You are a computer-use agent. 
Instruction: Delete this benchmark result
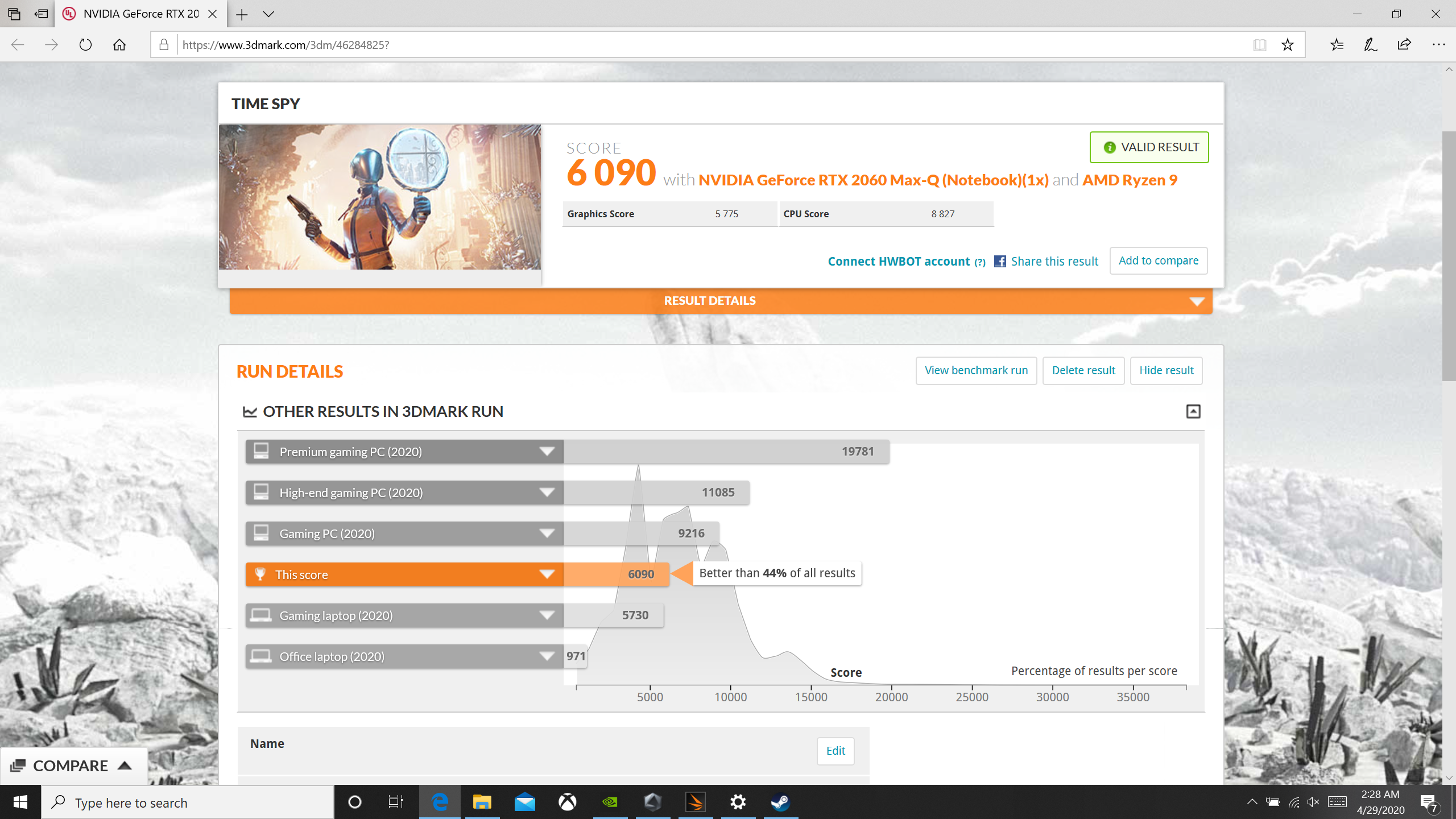[x=1083, y=370]
